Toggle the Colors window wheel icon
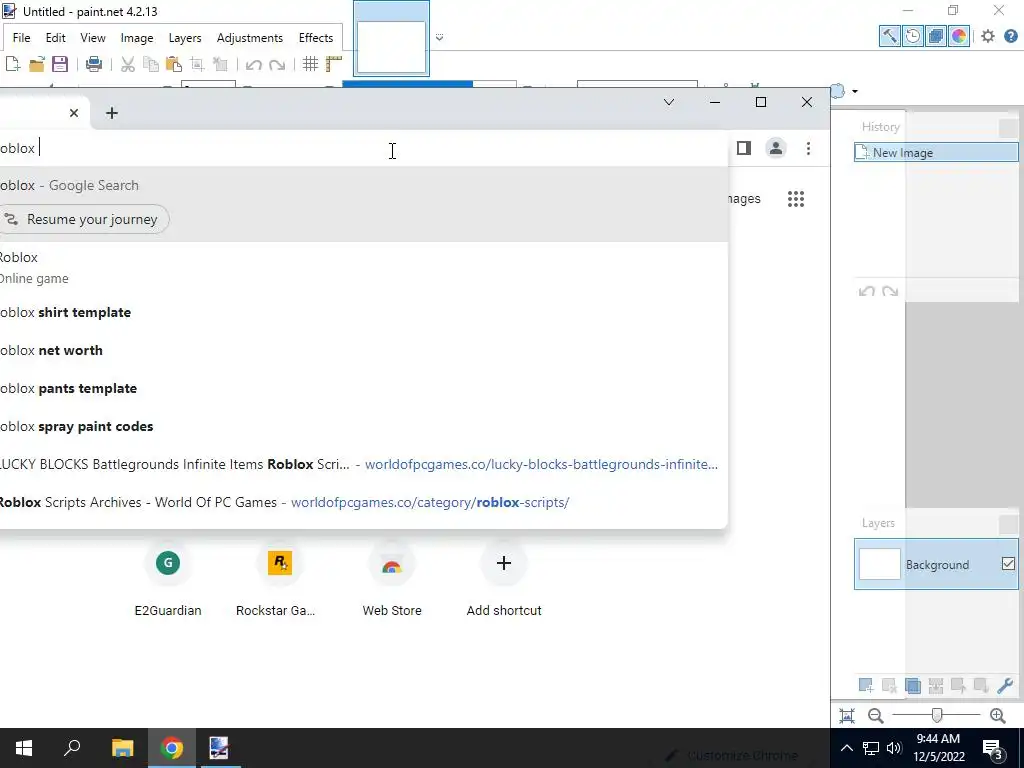1024x768 pixels. (x=959, y=36)
